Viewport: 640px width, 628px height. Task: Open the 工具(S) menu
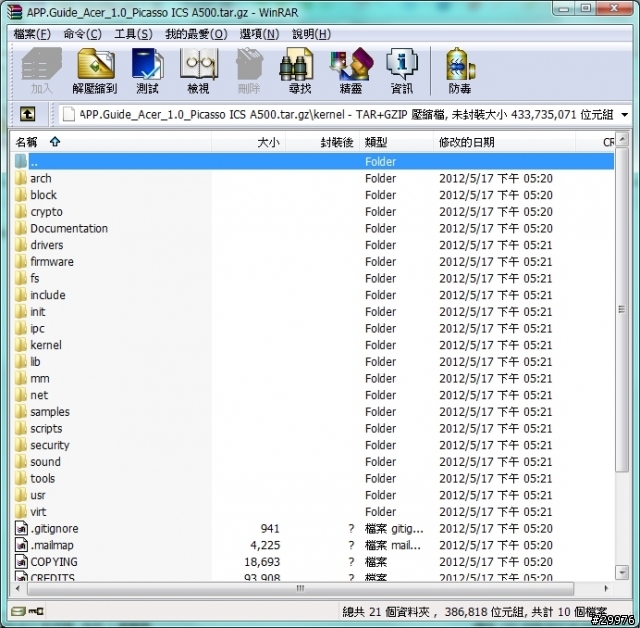(133, 34)
